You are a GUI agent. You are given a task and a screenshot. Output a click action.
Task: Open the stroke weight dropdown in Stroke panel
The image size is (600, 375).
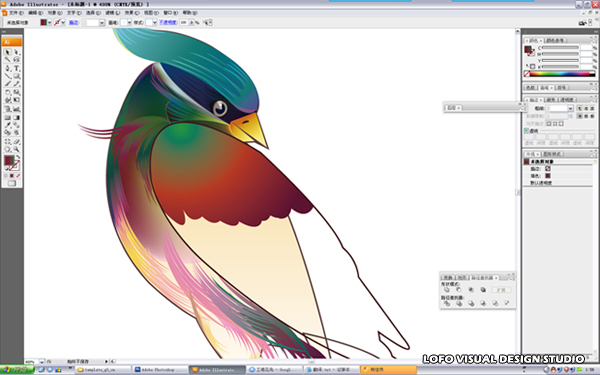coord(570,109)
